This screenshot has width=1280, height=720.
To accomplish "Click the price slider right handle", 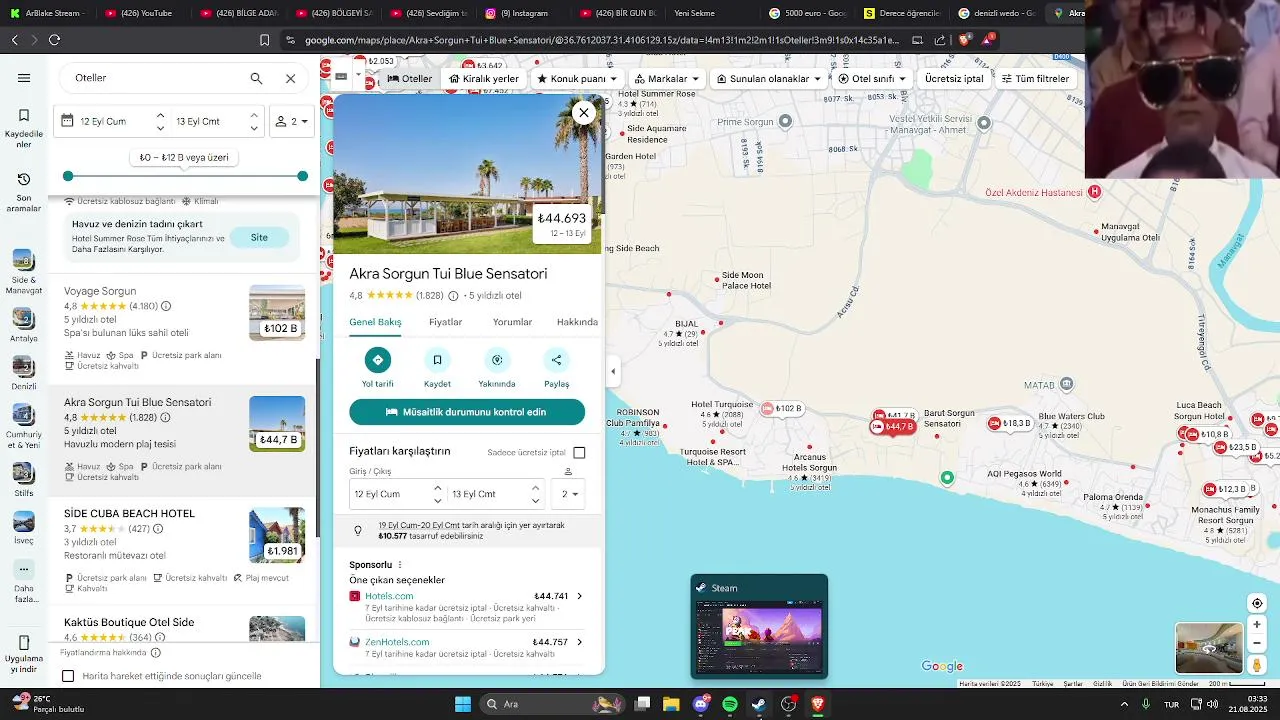I will [x=302, y=176].
